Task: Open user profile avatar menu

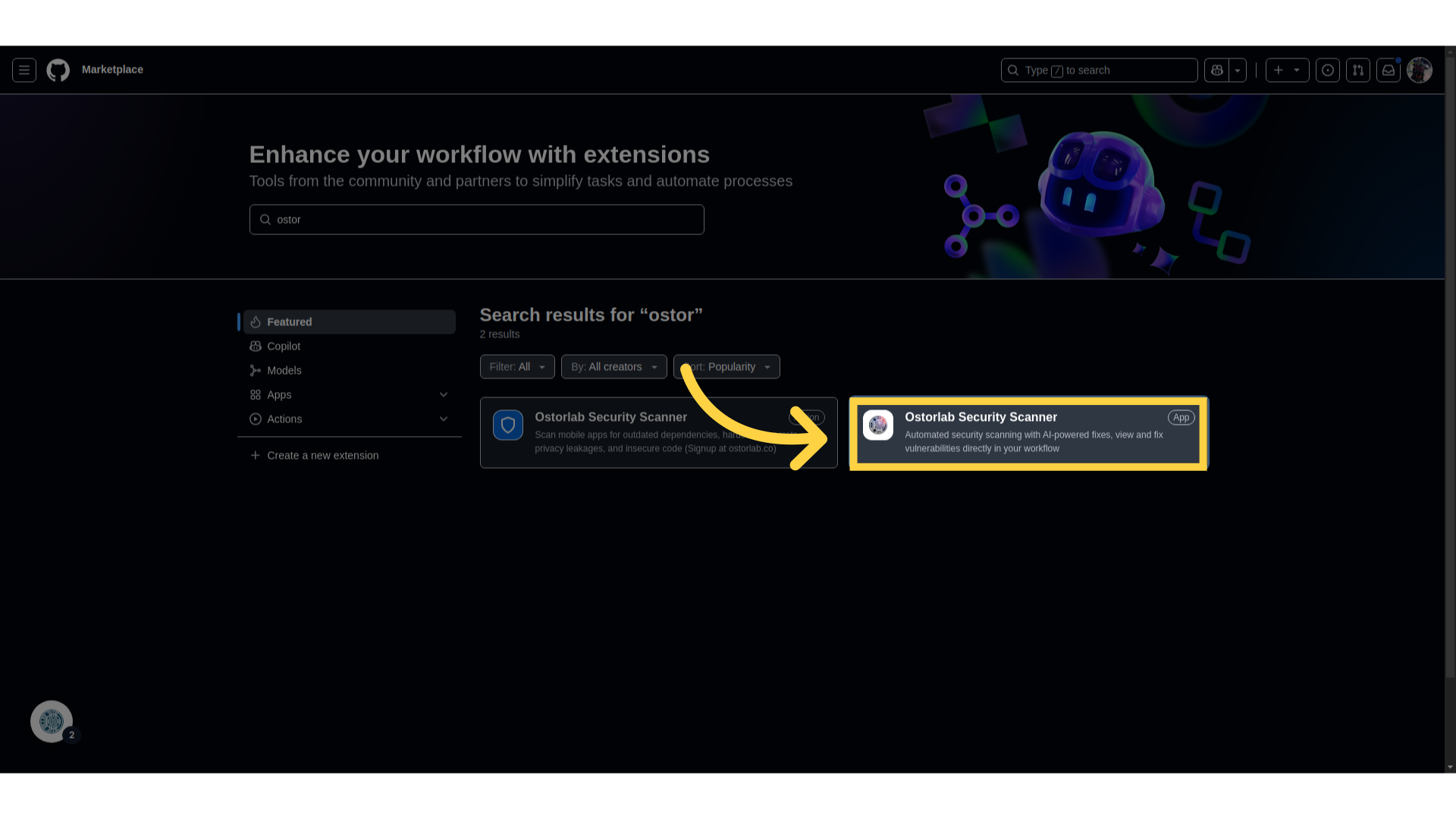Action: tap(1419, 70)
